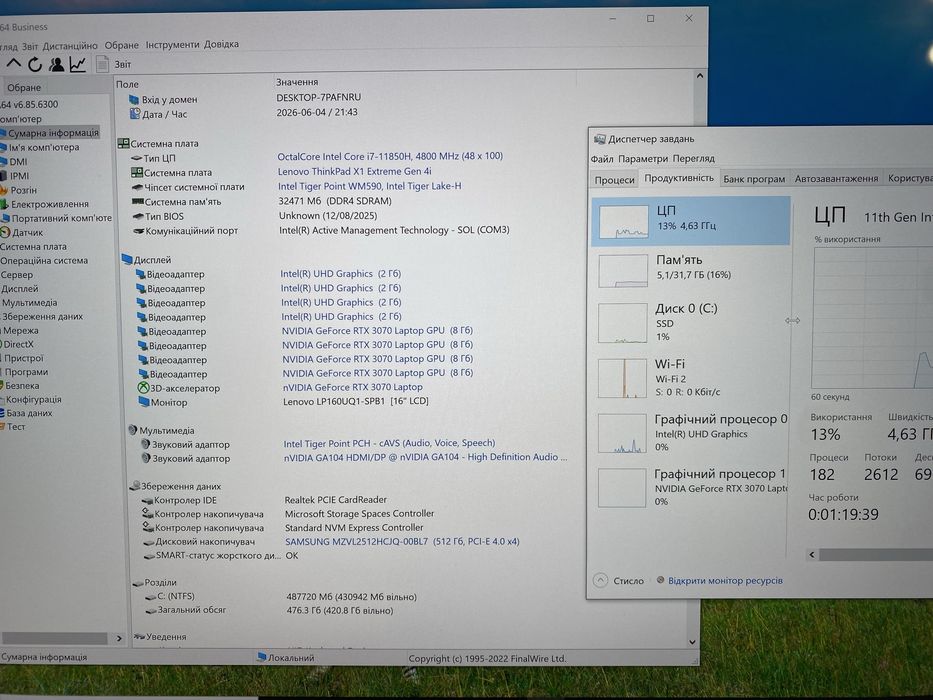Switch to the Процеси tab
This screenshot has height=700, width=933.
pyautogui.click(x=614, y=179)
